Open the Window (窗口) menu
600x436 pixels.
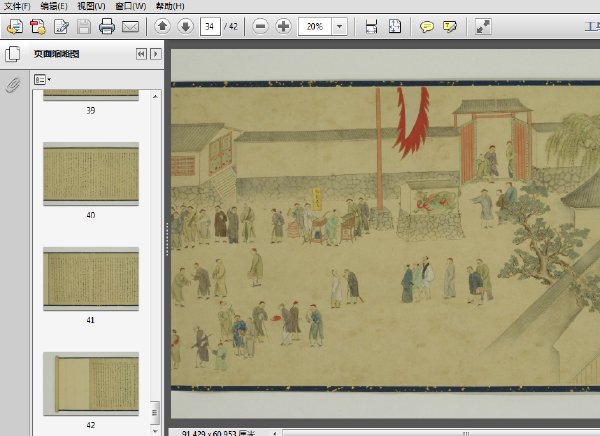130,6
